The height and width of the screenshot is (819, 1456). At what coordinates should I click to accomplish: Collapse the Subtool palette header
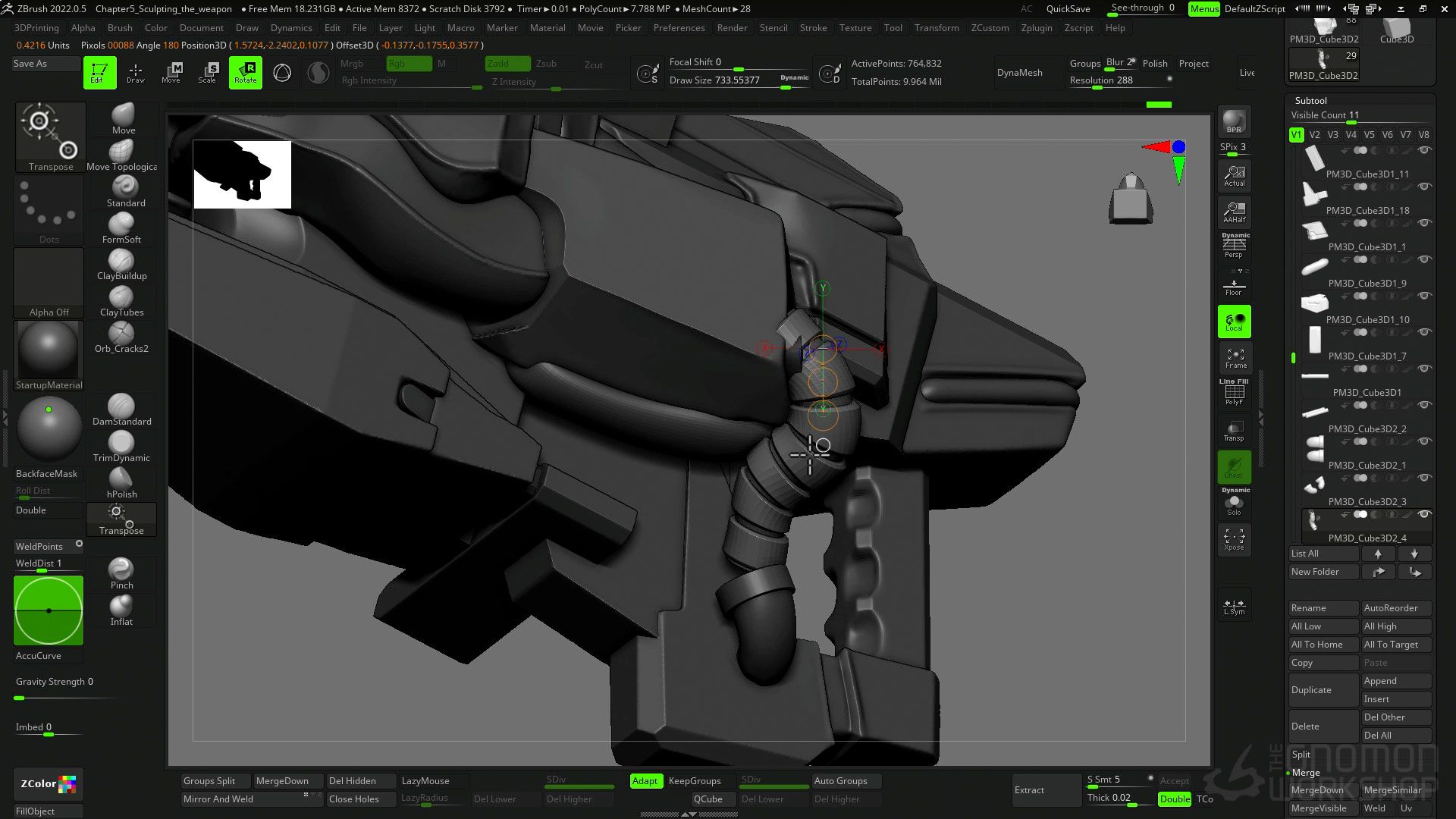coord(1310,100)
